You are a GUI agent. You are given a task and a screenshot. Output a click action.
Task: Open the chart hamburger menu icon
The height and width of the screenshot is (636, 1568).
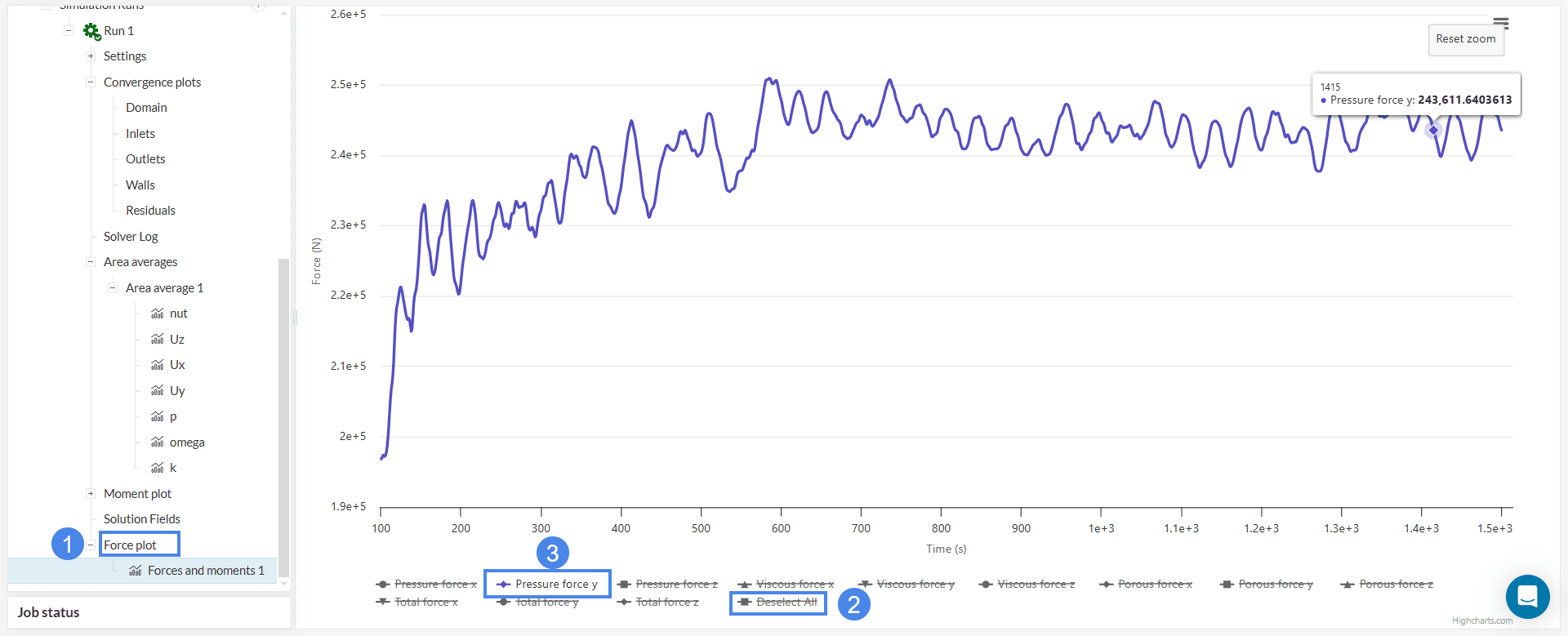[1501, 23]
